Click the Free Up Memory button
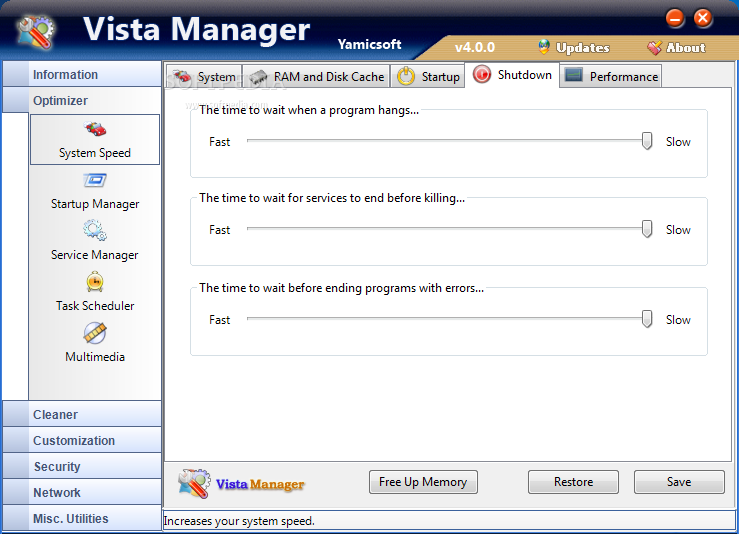 click(423, 482)
